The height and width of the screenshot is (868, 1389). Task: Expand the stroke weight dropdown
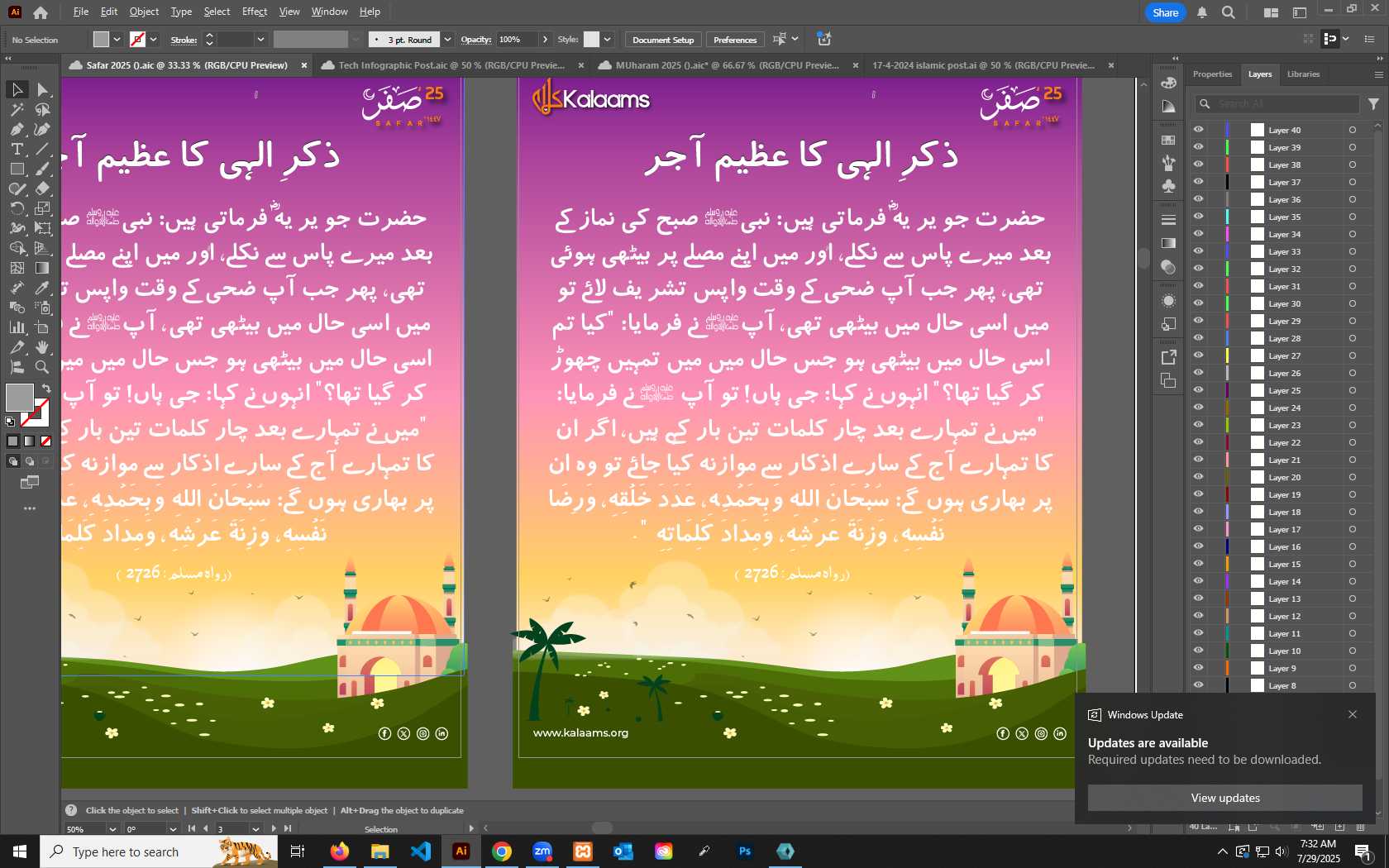pos(260,40)
